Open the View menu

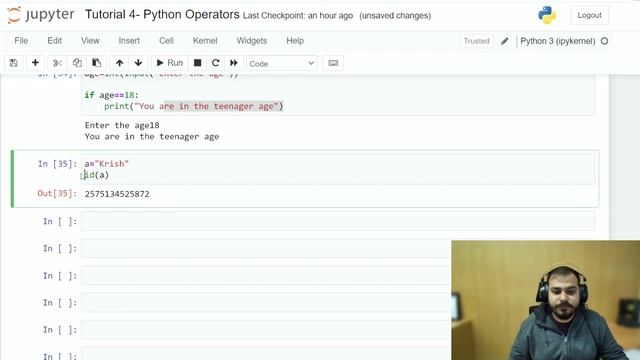pos(90,41)
